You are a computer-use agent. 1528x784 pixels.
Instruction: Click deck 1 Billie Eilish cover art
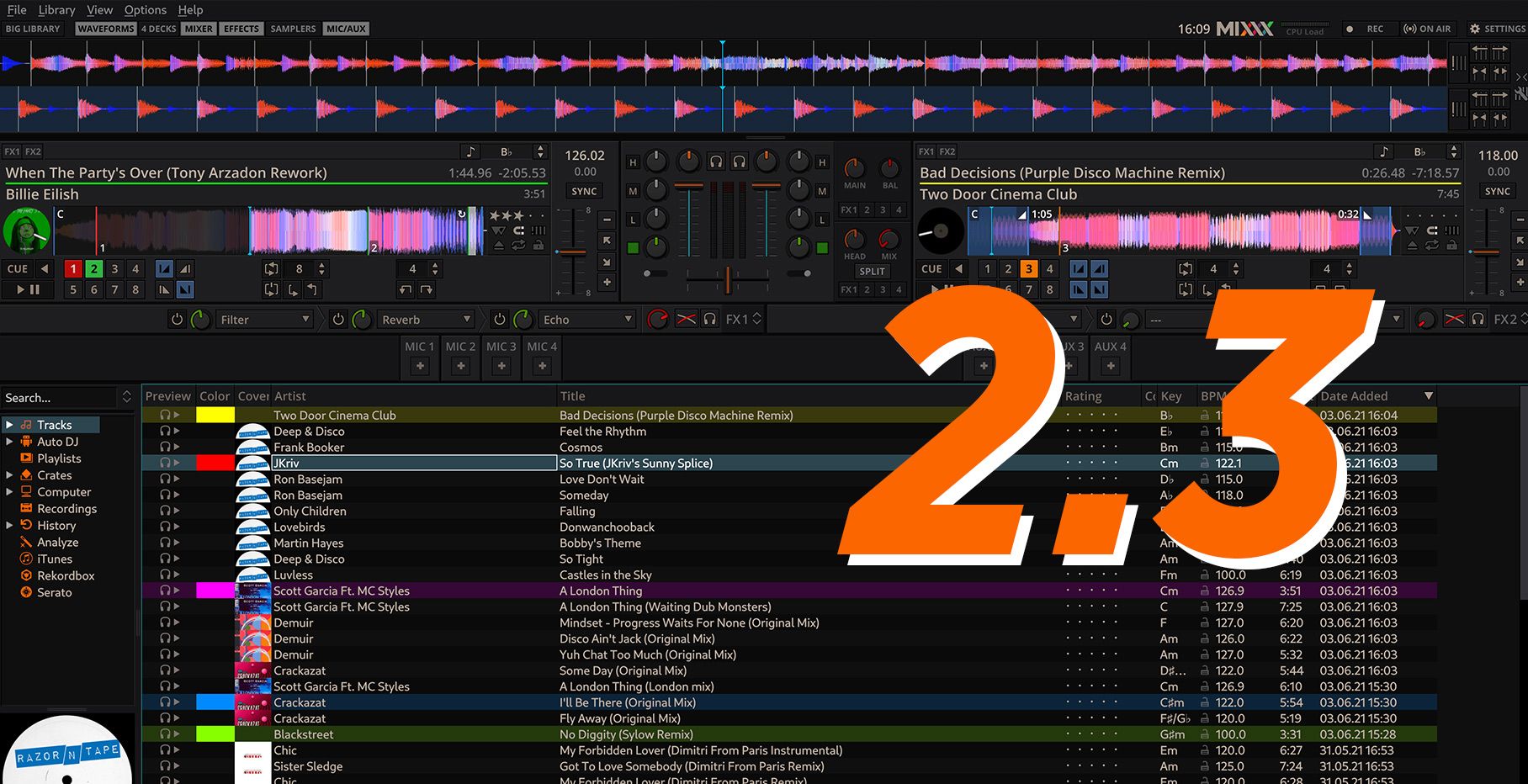click(x=26, y=230)
